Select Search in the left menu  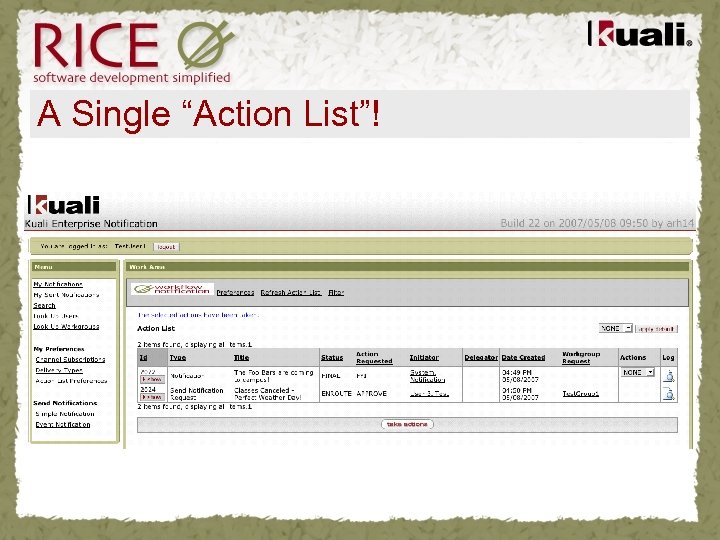tap(44, 305)
